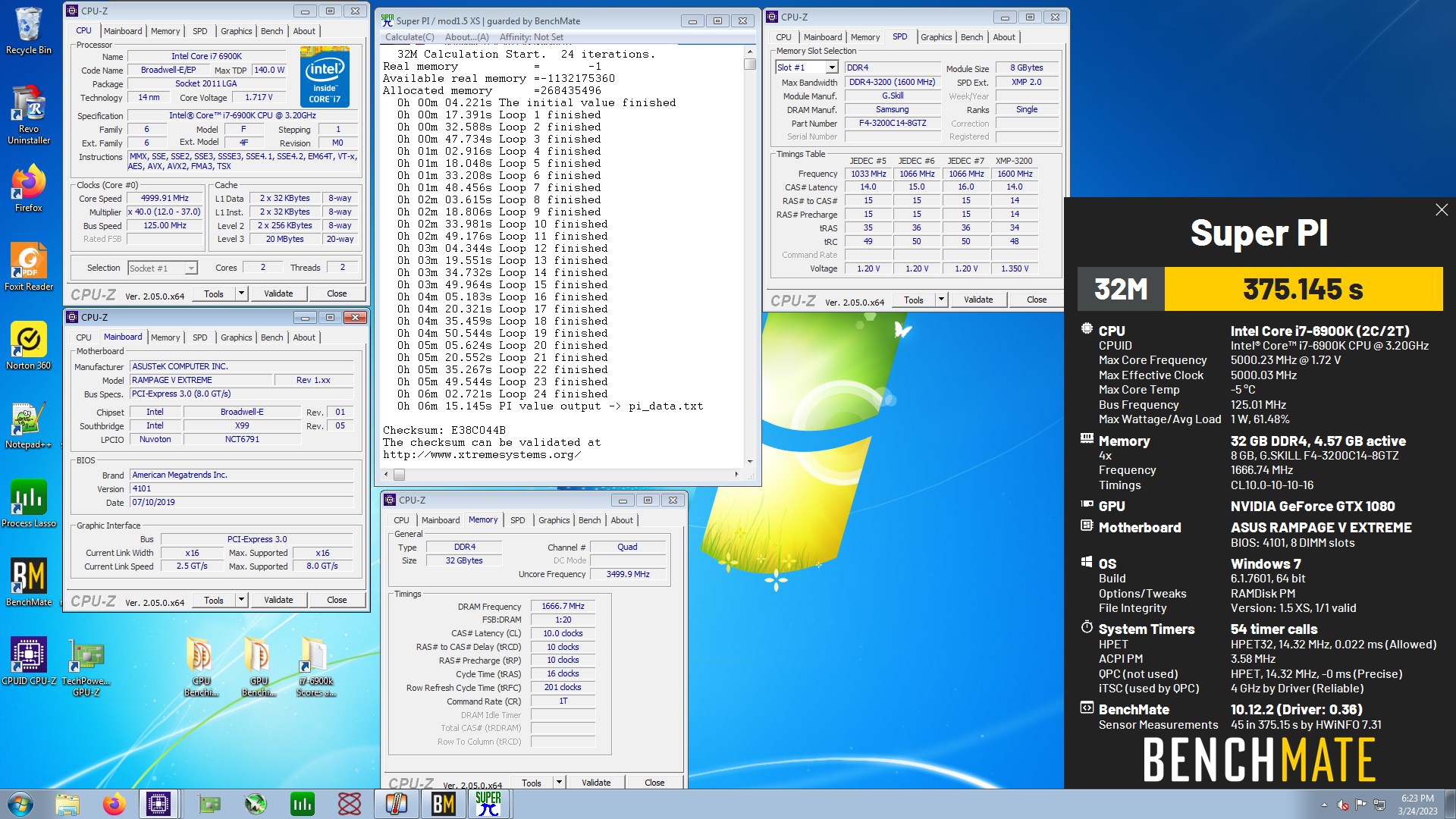This screenshot has height=819, width=1456.
Task: Expand Tools arrow in the Memory CPU-Z window
Action: pyautogui.click(x=559, y=783)
